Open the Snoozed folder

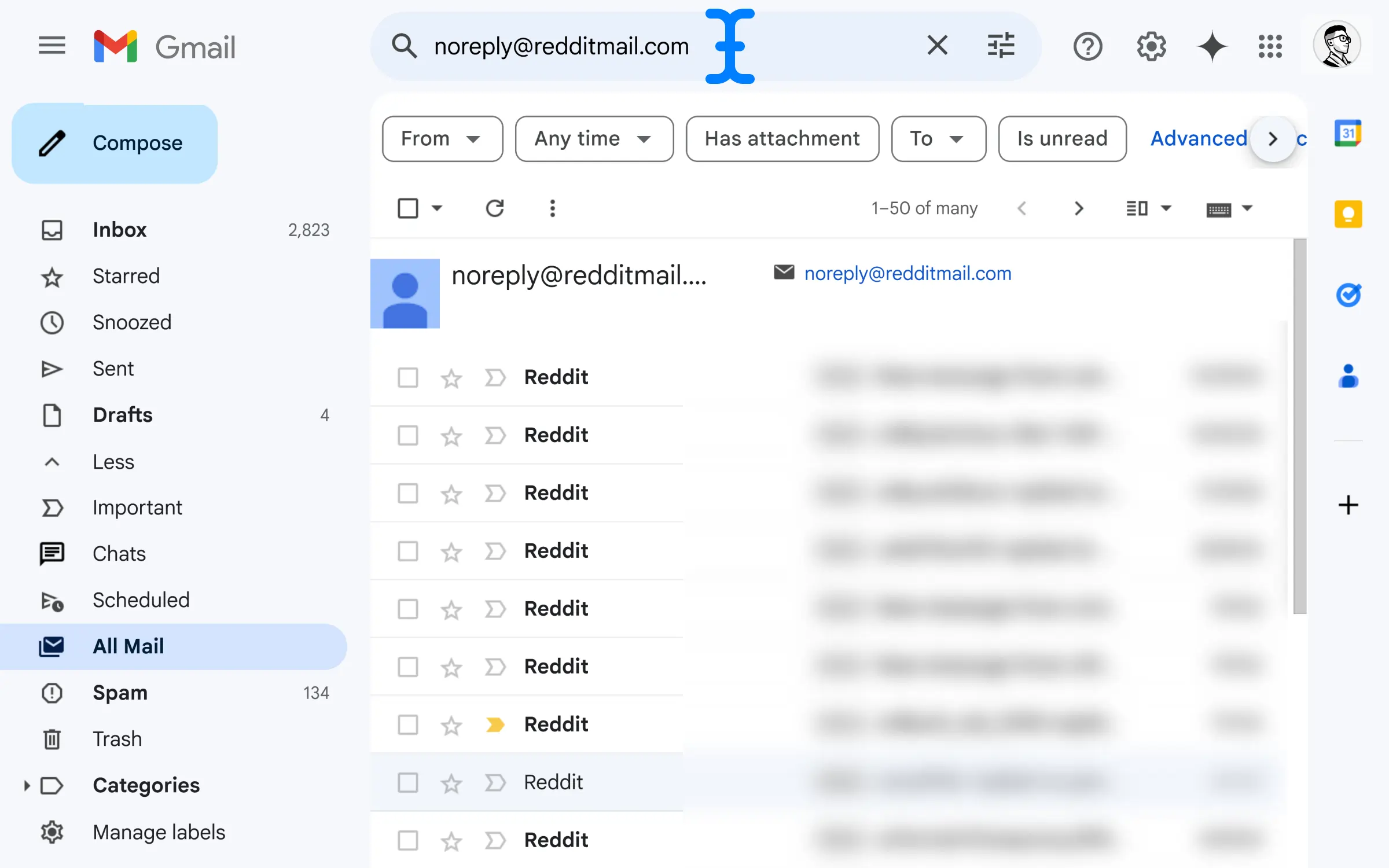174,322
